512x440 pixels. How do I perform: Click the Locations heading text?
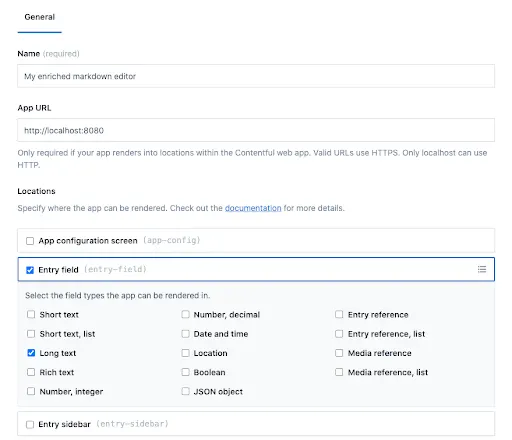36,191
